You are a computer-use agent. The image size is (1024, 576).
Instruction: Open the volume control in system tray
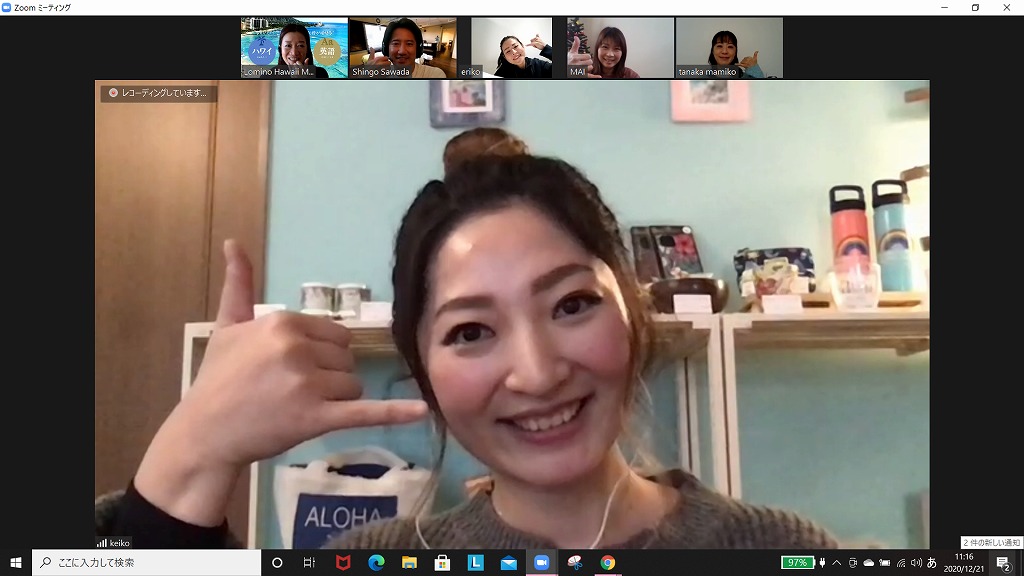click(x=916, y=562)
